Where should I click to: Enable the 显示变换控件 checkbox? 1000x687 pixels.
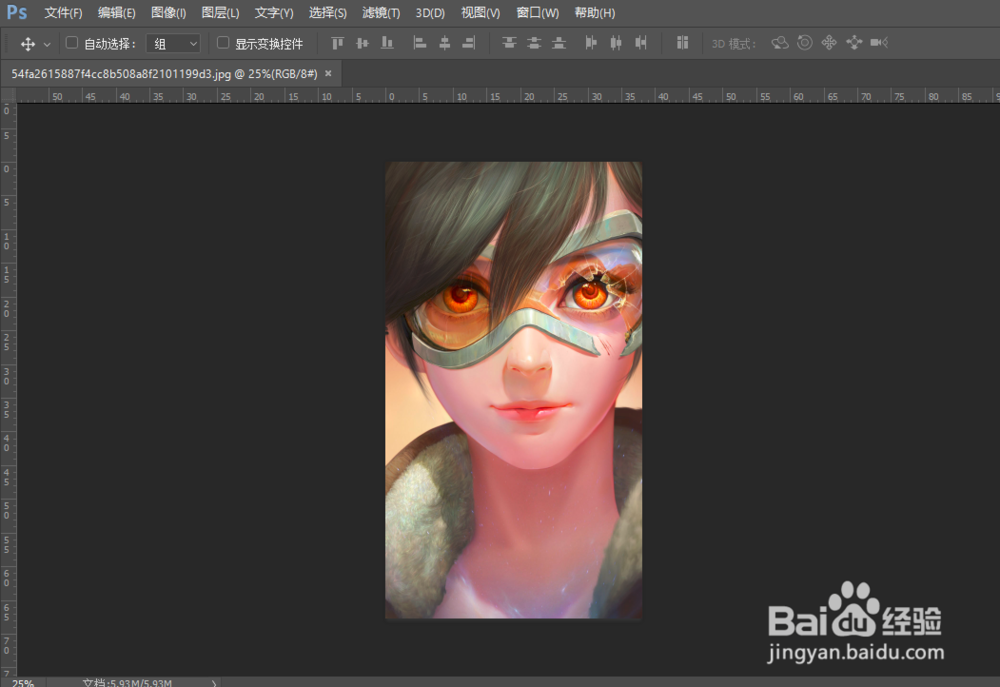223,43
